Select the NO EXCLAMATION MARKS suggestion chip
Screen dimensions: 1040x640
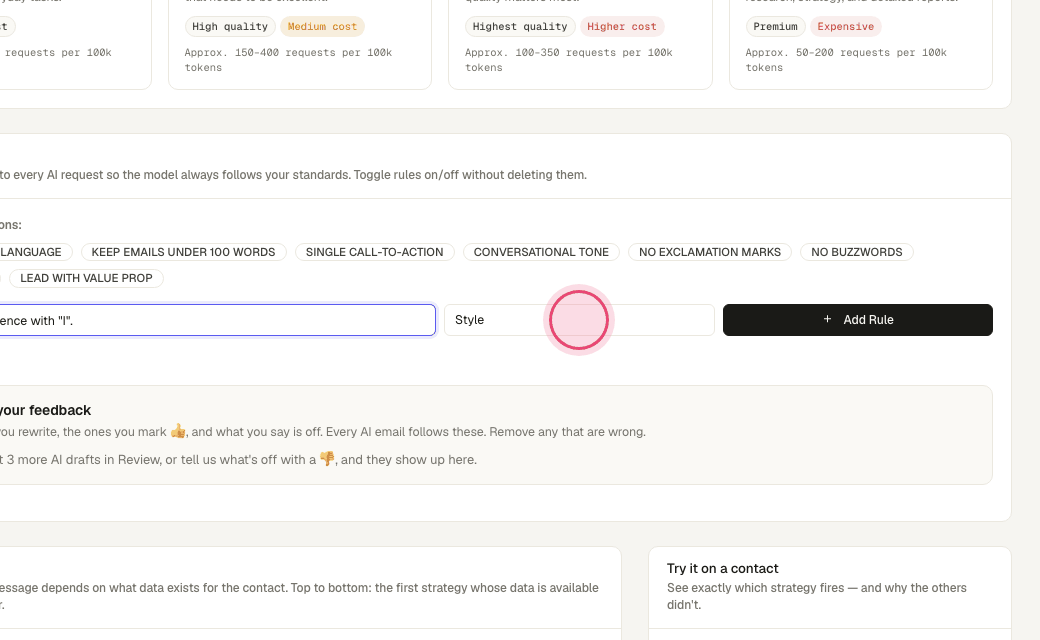(x=710, y=252)
